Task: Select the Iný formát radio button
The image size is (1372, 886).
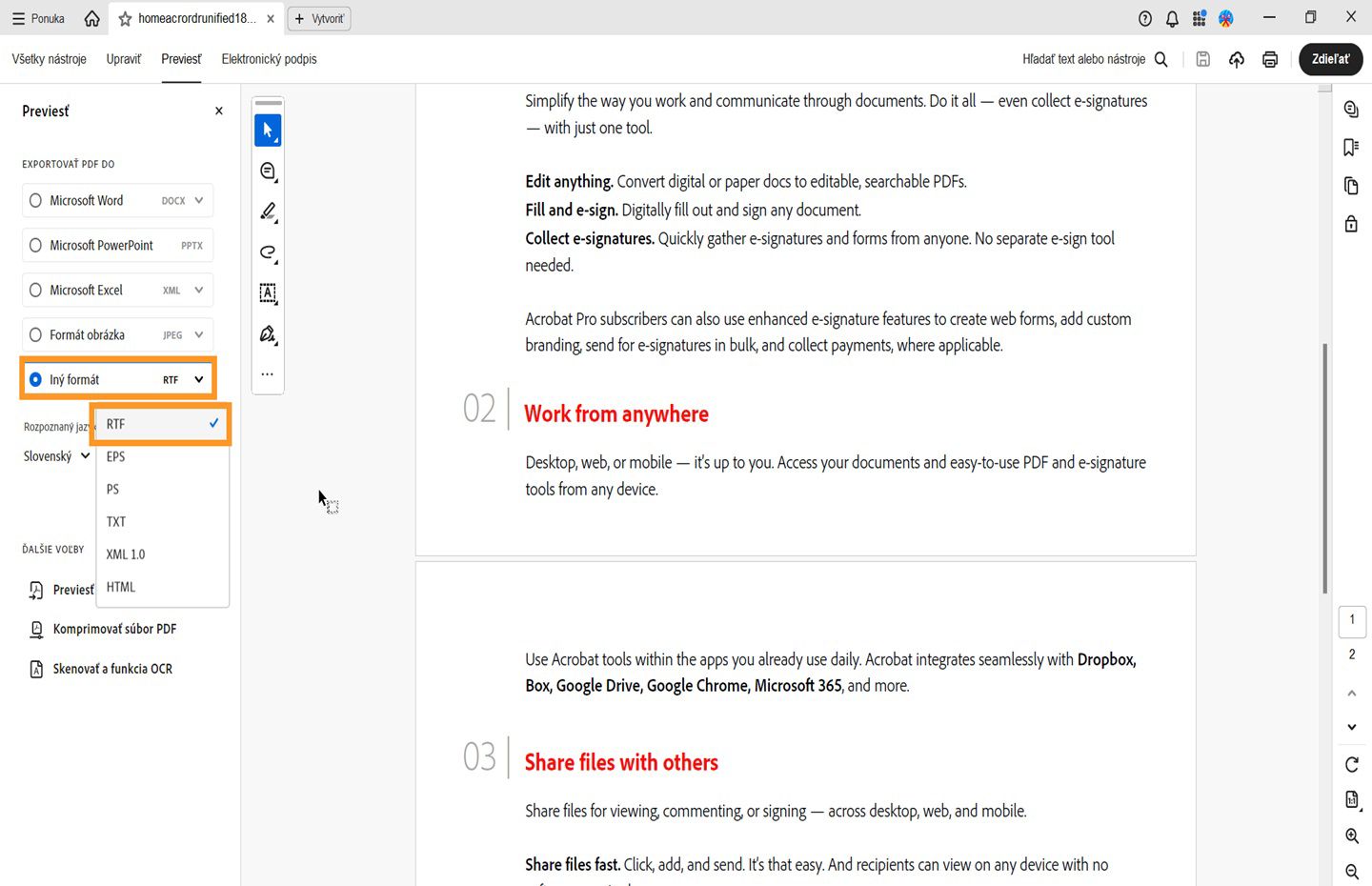Action: (x=35, y=379)
